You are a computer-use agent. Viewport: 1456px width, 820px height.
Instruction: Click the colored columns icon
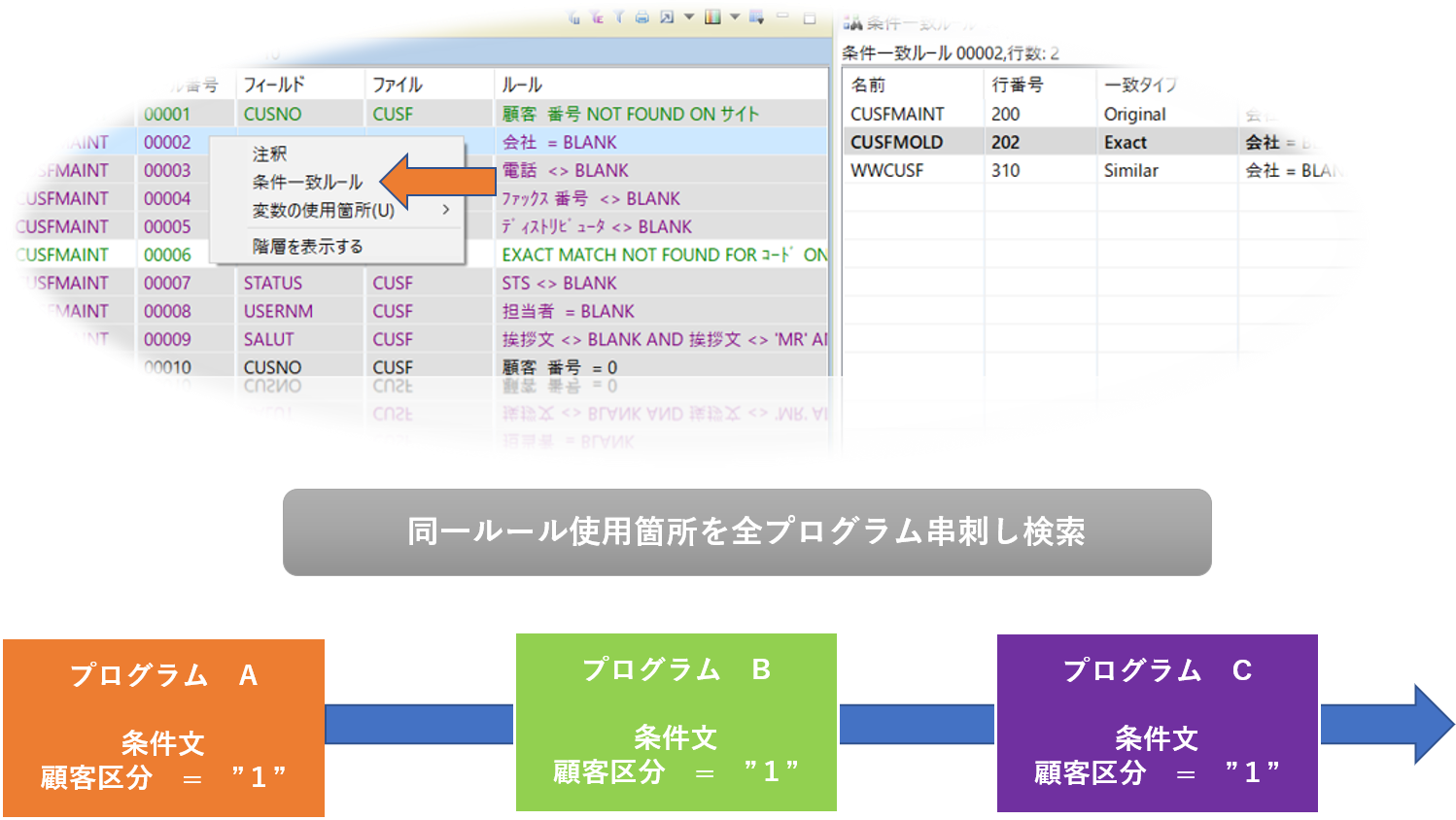pyautogui.click(x=712, y=17)
